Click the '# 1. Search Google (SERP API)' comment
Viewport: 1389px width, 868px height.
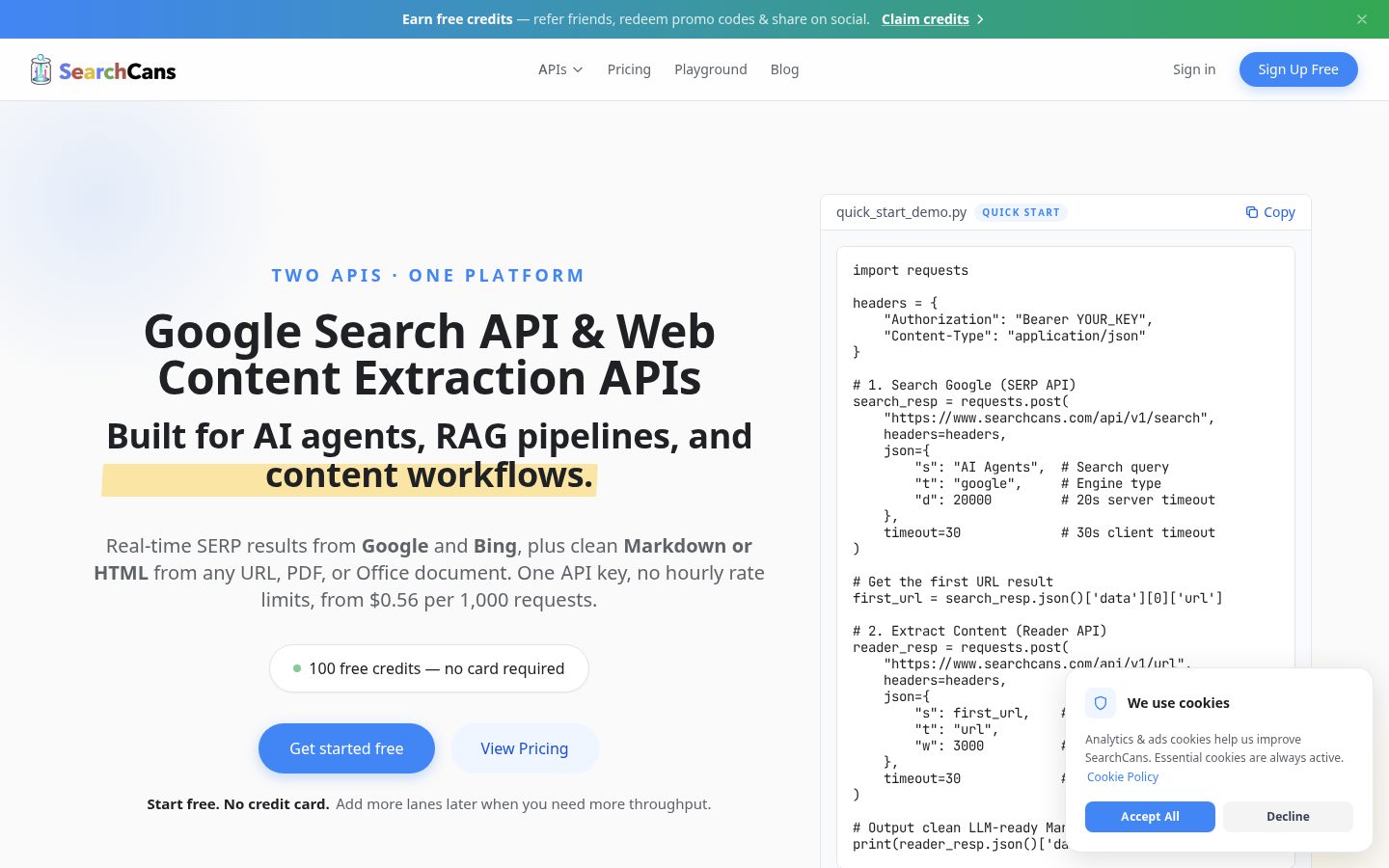[x=965, y=385]
